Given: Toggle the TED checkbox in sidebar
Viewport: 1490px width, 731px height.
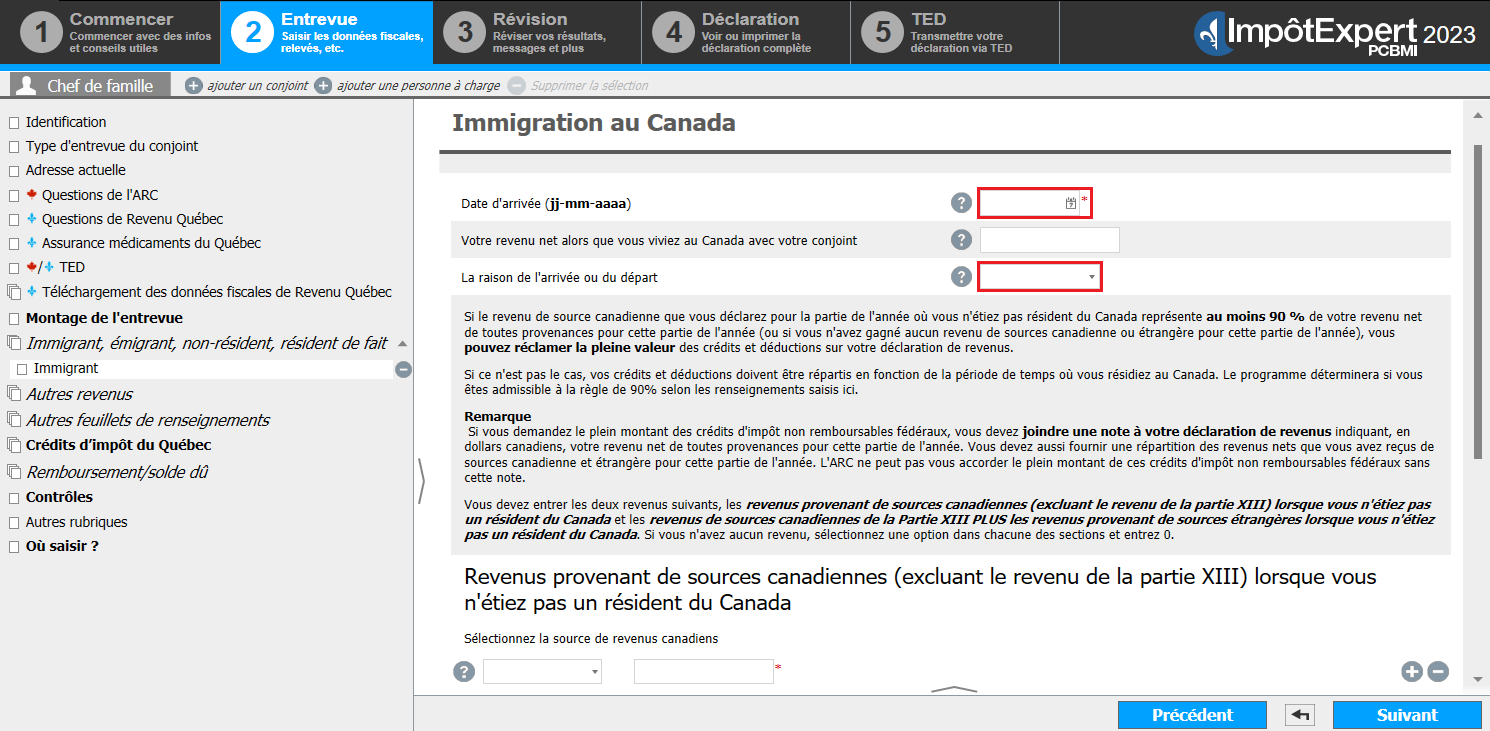Looking at the screenshot, I should 14,268.
